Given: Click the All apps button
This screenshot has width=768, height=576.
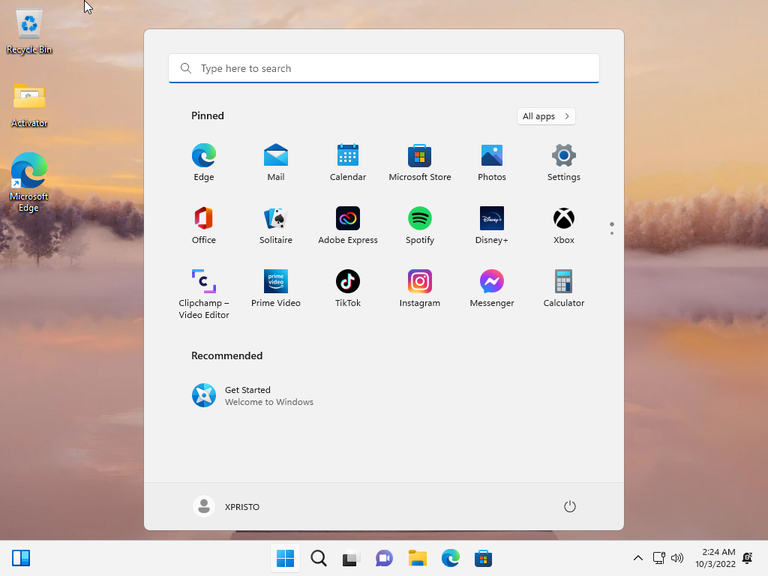Looking at the screenshot, I should point(546,116).
